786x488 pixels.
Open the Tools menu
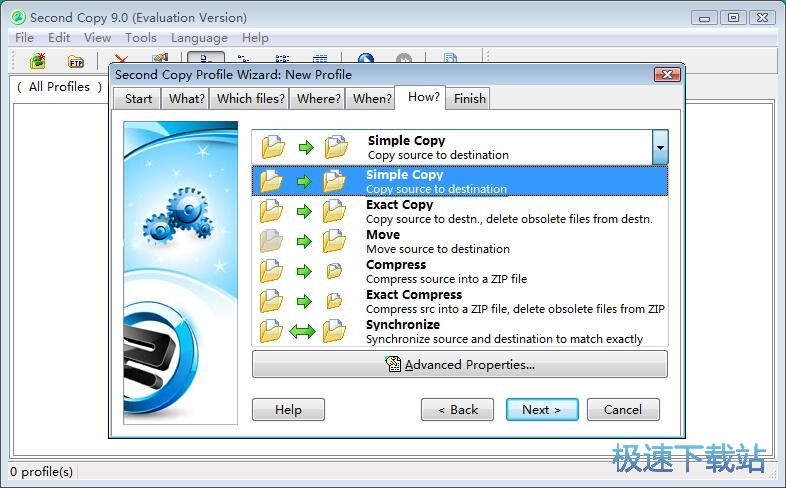click(x=141, y=38)
